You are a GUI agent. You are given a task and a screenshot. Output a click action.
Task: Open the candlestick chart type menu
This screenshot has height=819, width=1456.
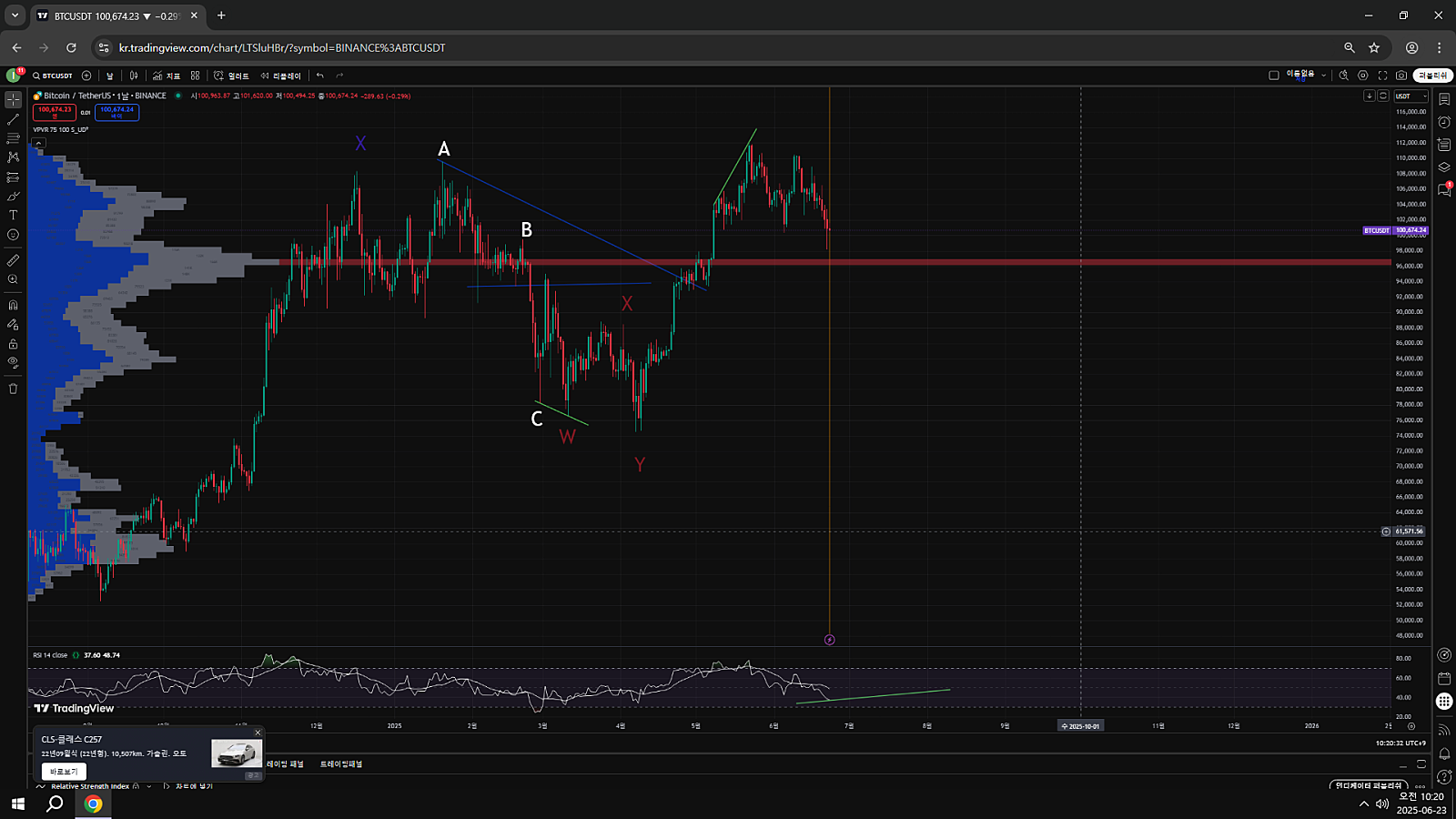(134, 76)
